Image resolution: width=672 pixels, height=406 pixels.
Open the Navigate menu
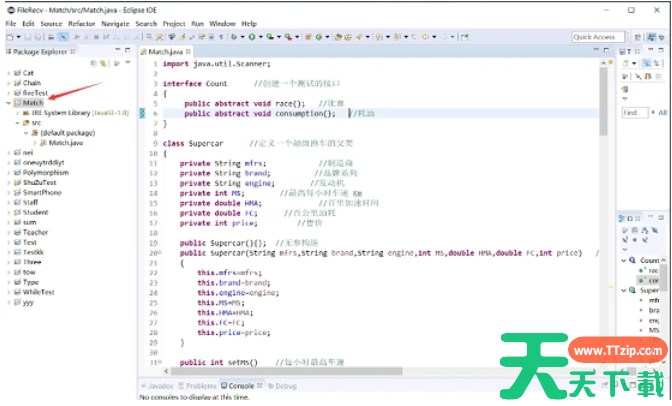point(114,23)
